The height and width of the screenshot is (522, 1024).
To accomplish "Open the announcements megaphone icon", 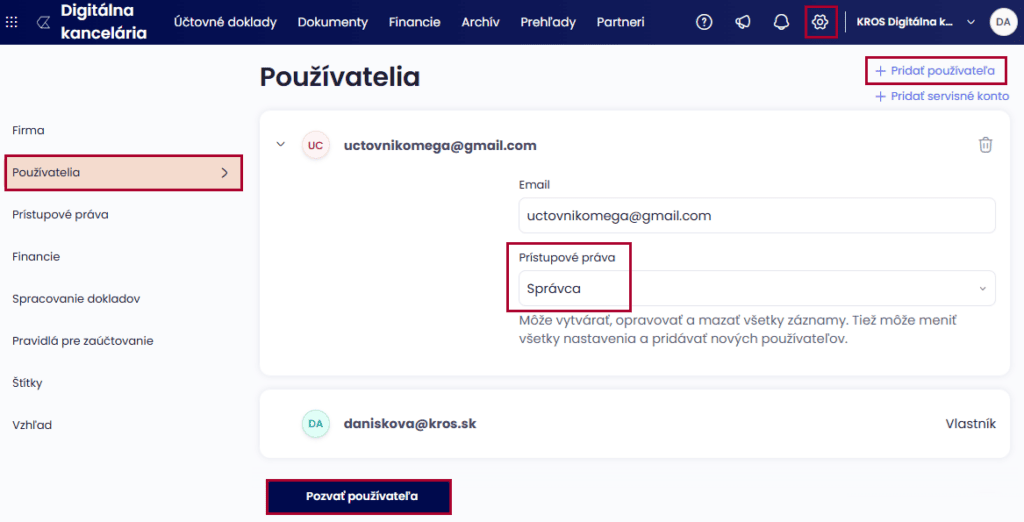I will pyautogui.click(x=743, y=22).
